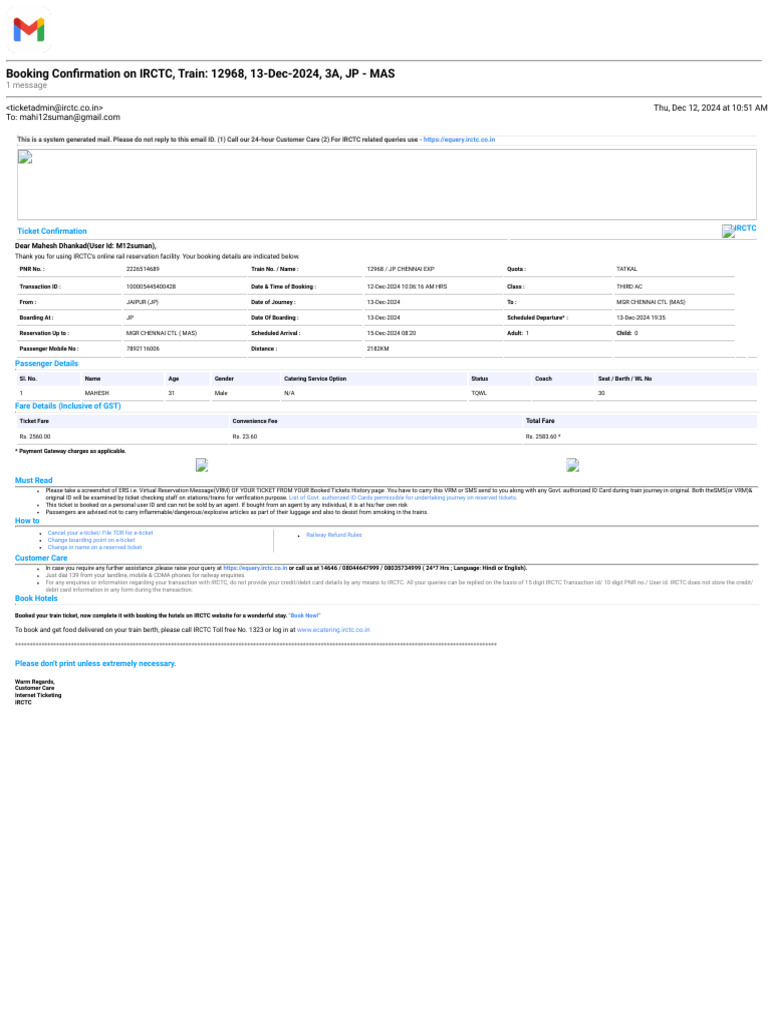Image resolution: width=768 pixels, height=1024 pixels.
Task: Click the Passenger Details heading
Action: pyautogui.click(x=46, y=364)
